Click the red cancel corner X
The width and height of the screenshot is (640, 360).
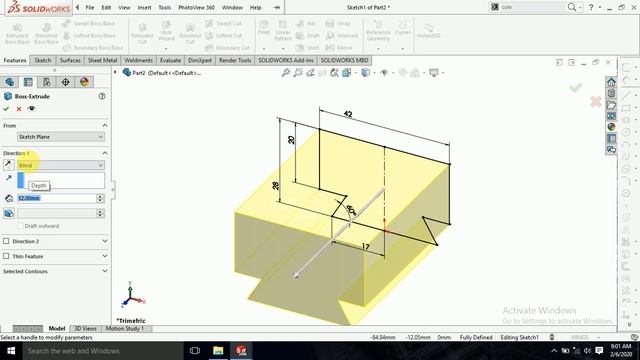coord(596,102)
